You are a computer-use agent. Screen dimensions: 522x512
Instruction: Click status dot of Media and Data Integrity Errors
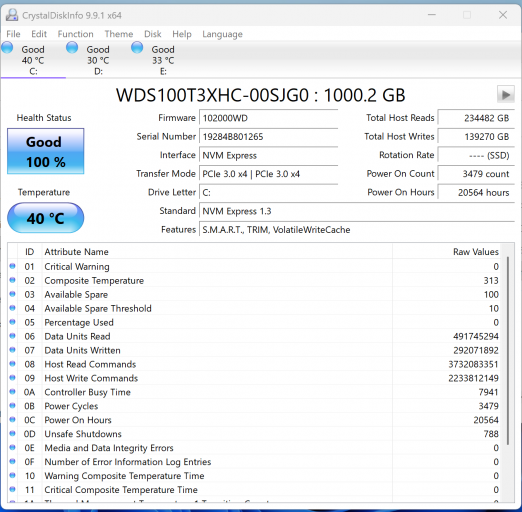tap(12, 447)
